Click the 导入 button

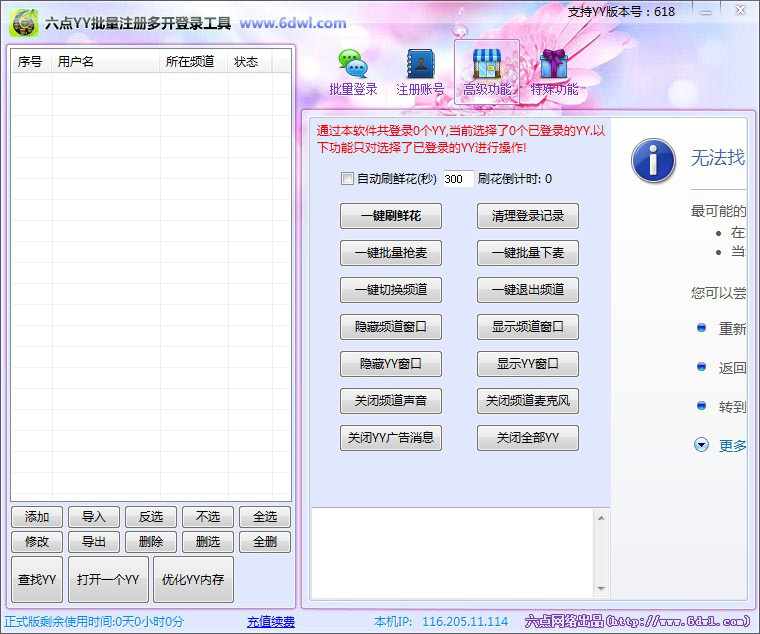click(94, 517)
